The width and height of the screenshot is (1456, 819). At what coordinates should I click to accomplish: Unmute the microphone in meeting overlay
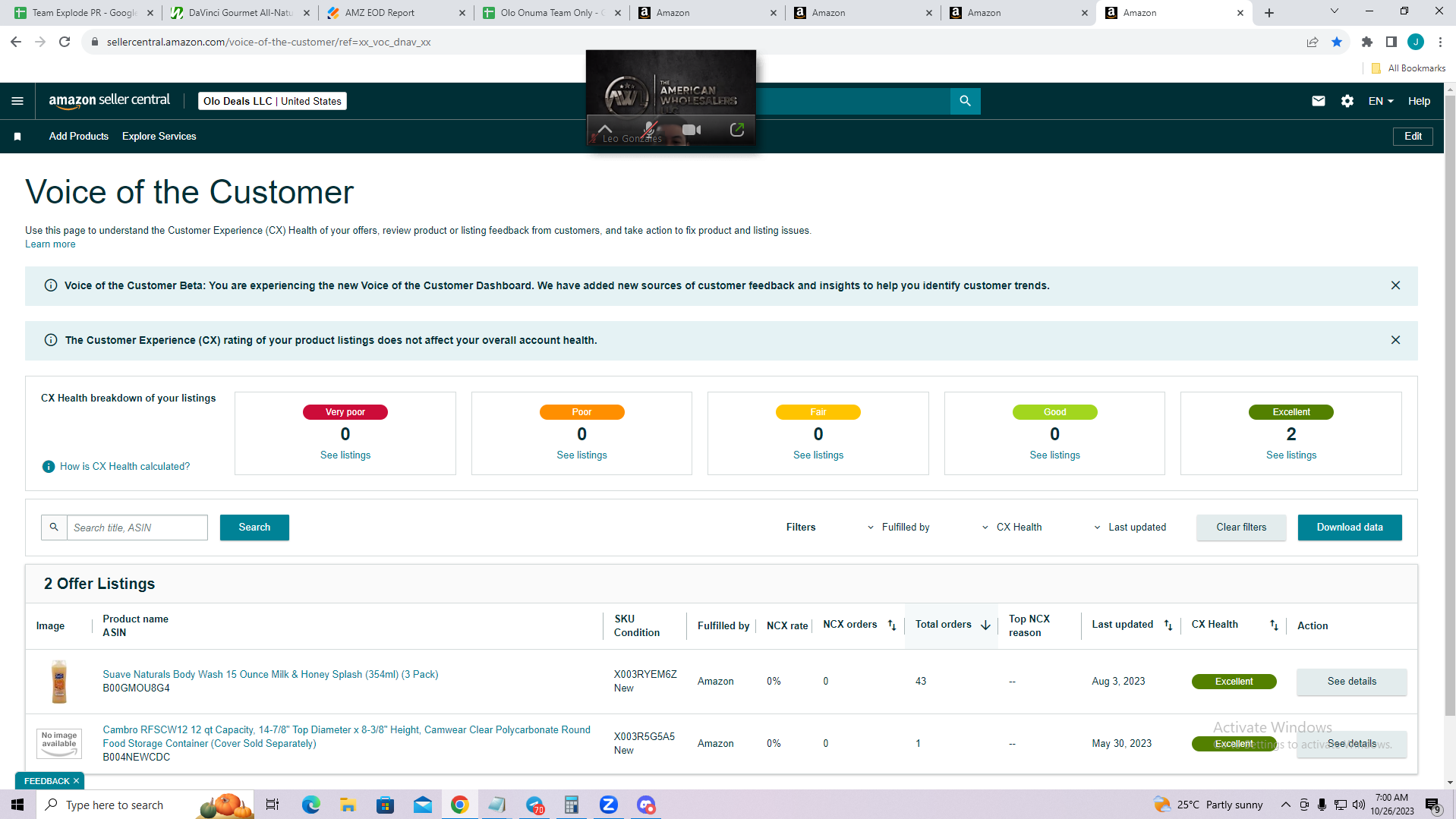[650, 129]
